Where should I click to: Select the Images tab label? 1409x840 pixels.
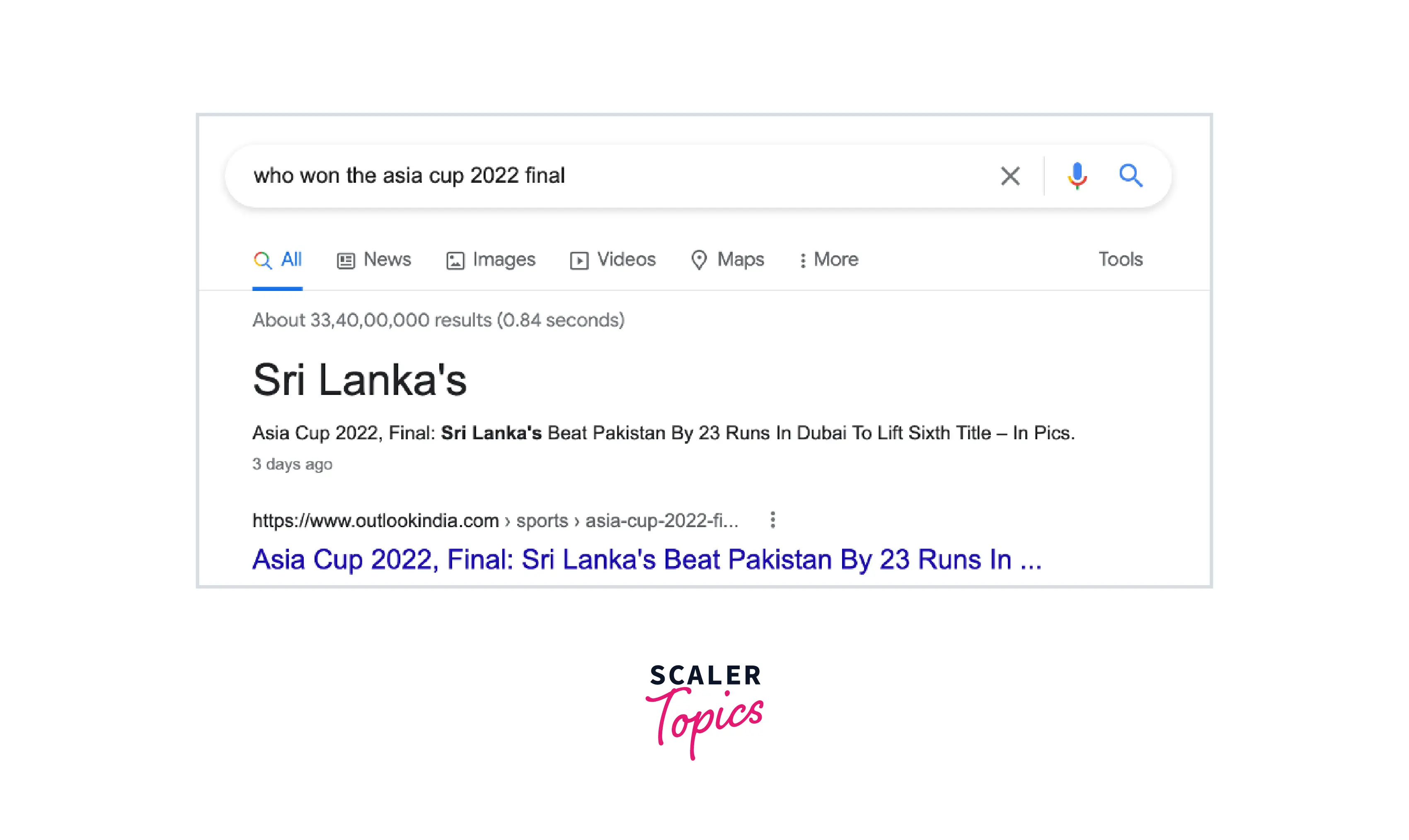504,259
